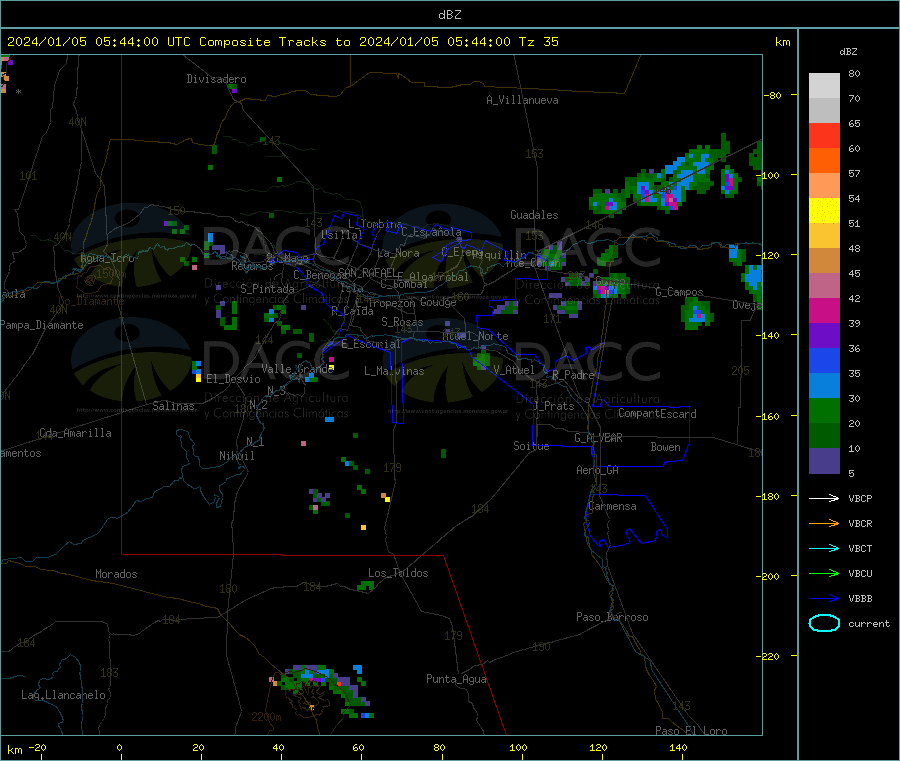Click the L_Malvinas location label
900x761 pixels.
[x=394, y=371]
